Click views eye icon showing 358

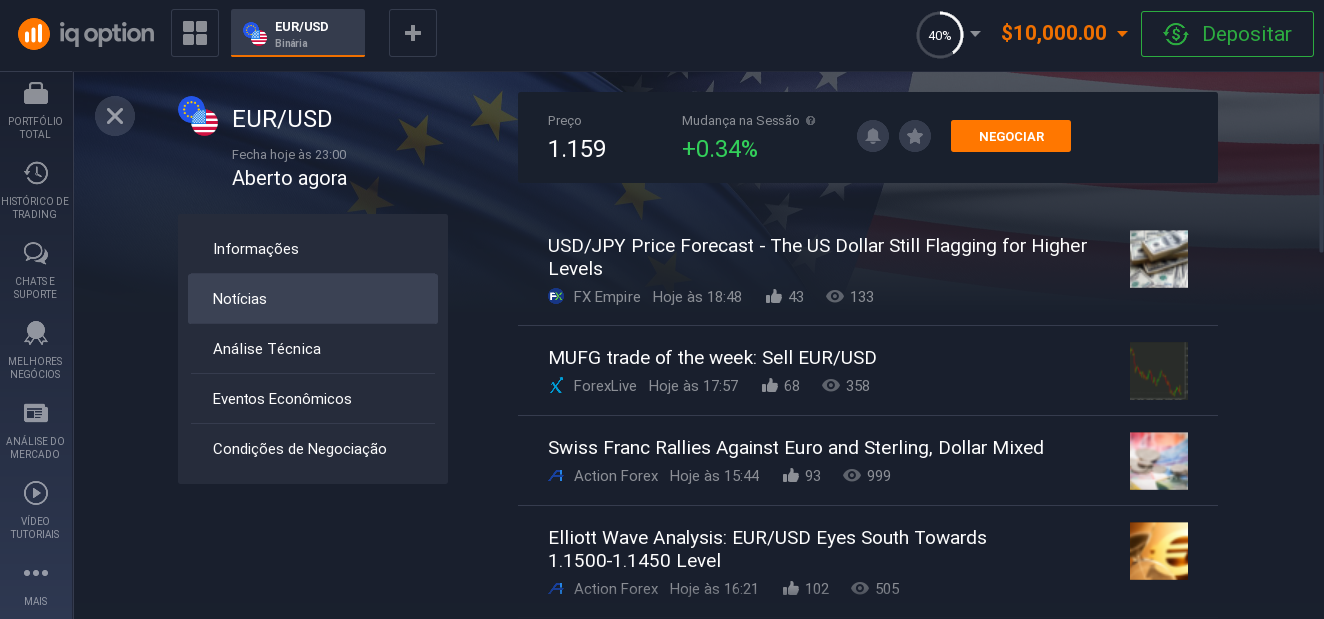click(x=831, y=386)
